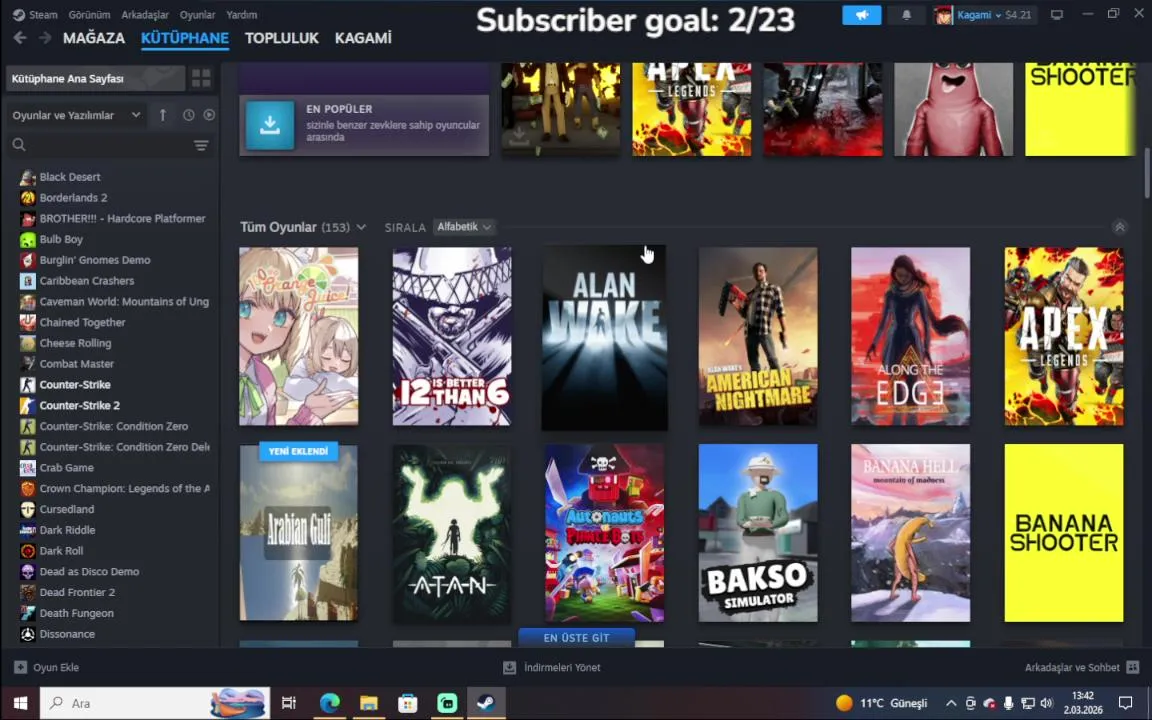
Task: Go to the MAĞAZA tab
Action: [94, 38]
